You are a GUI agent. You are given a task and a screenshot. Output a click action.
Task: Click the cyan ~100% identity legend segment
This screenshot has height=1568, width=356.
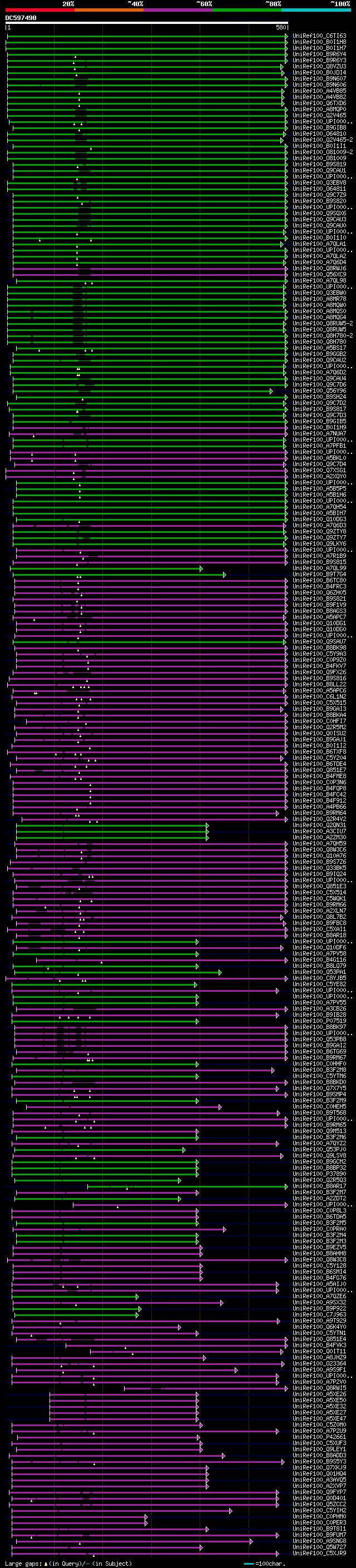[x=316, y=11]
